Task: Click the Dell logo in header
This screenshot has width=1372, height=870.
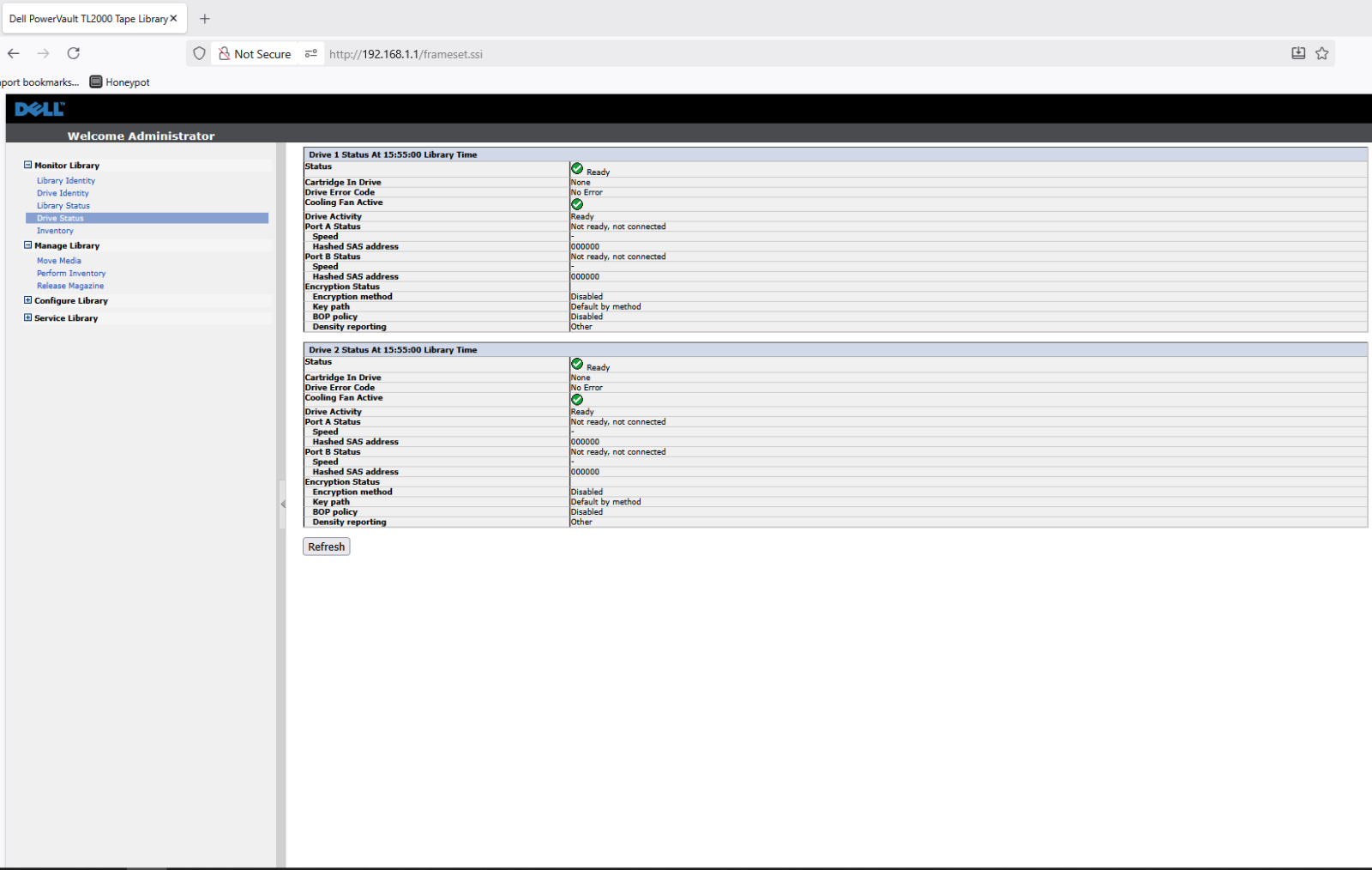Action: pos(39,109)
